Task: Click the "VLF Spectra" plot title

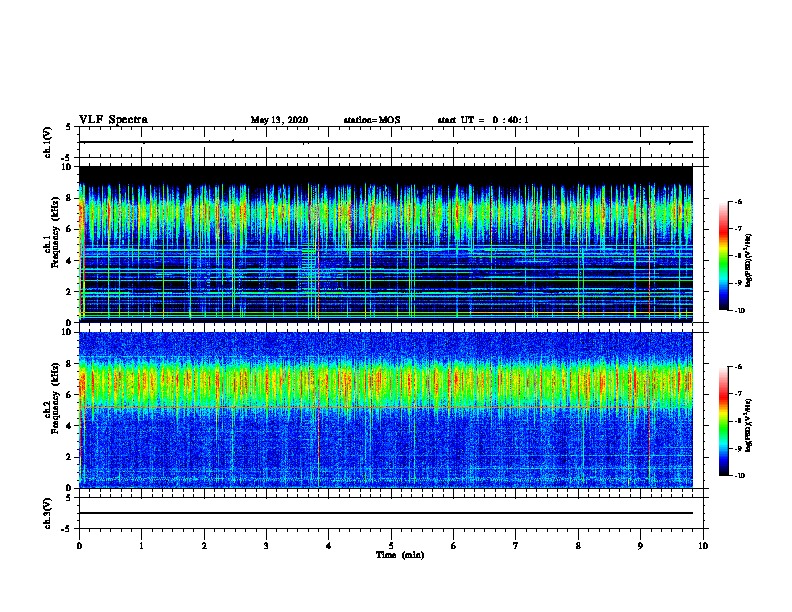Action: (113, 120)
